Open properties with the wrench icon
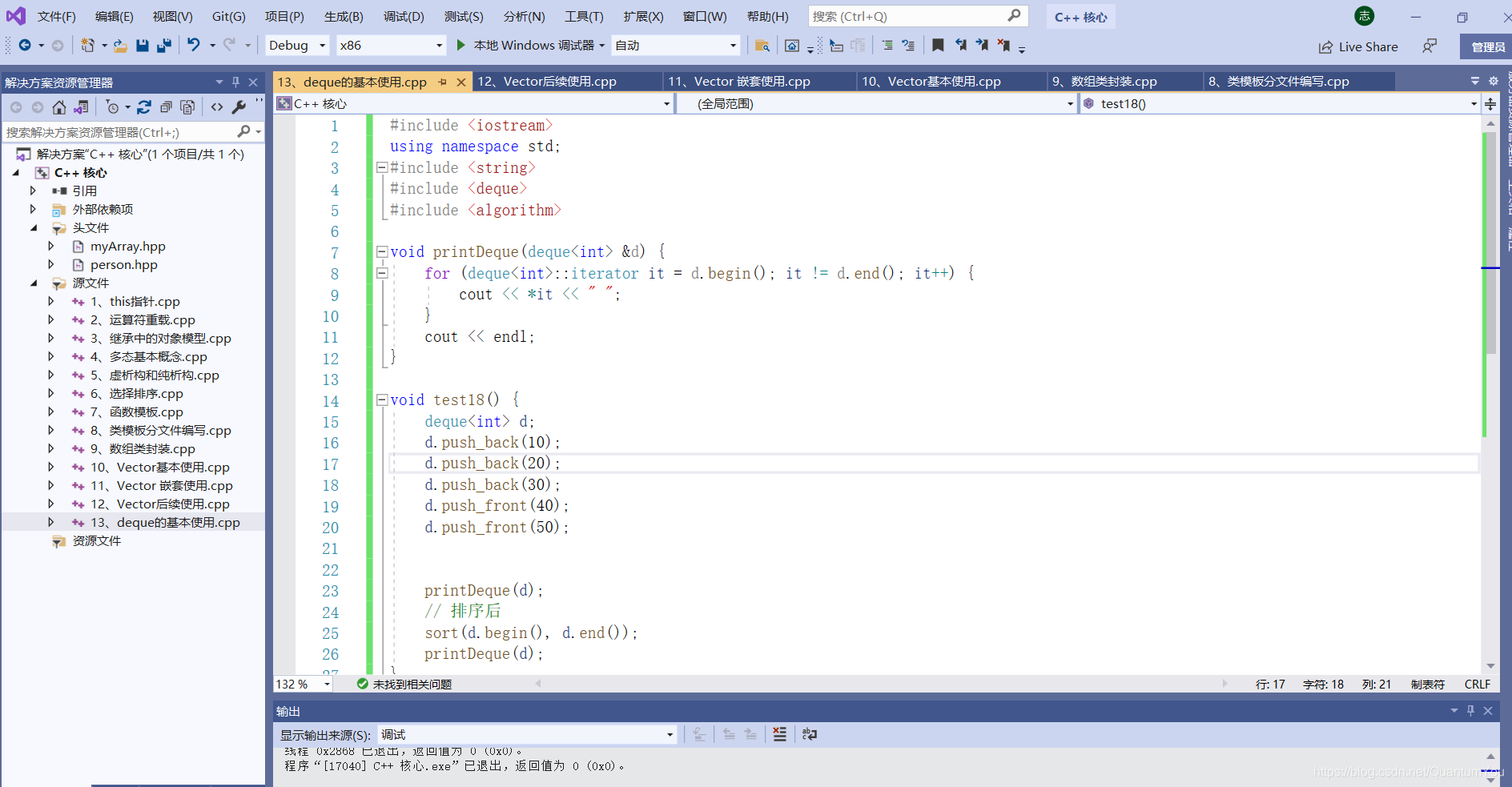Viewport: 1512px width, 787px height. click(x=239, y=107)
